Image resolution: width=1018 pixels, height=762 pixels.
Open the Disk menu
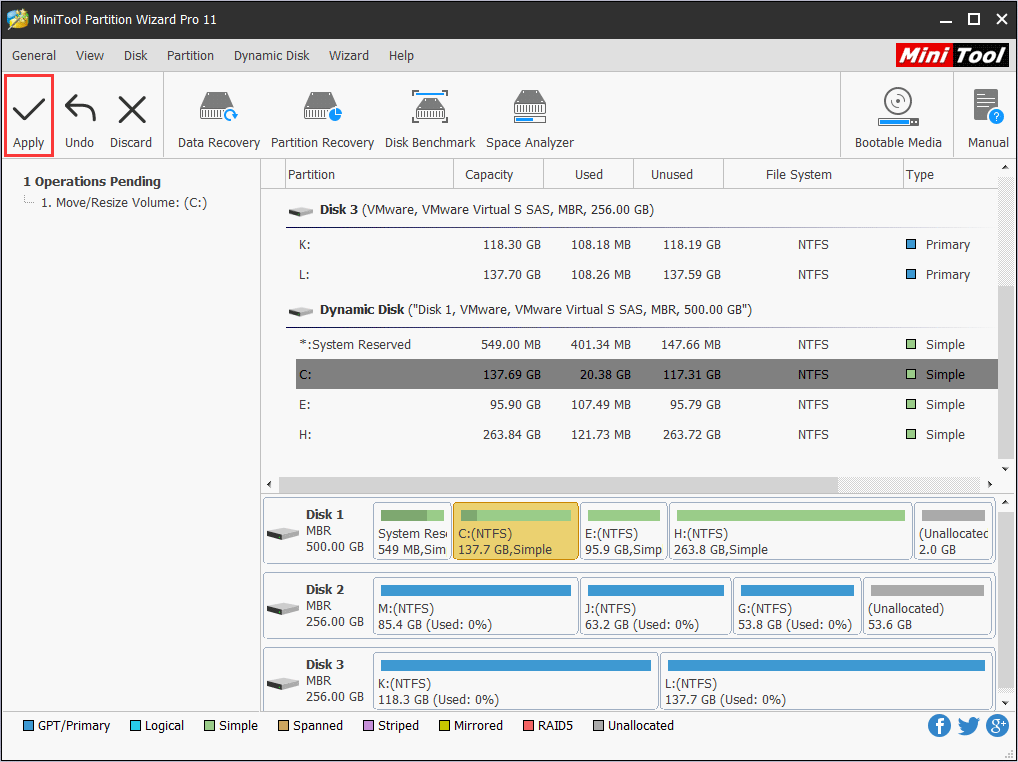136,56
